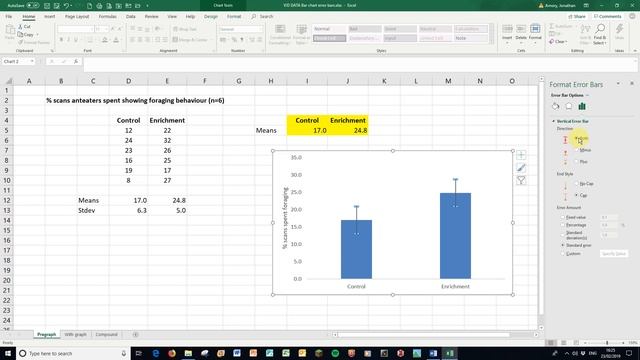Open Error Bar Options dropdown arrow

587,95
